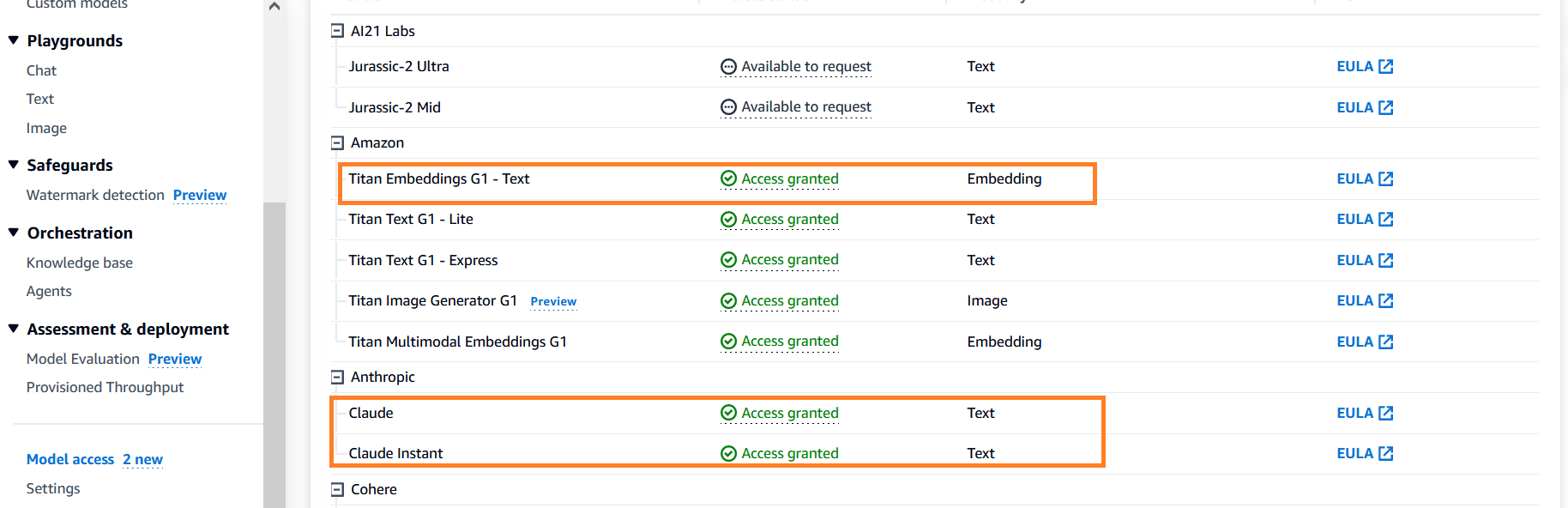Click Access granted checkmark icon for Titan Image Generator G1
This screenshot has width=1568, height=508.
pos(728,300)
